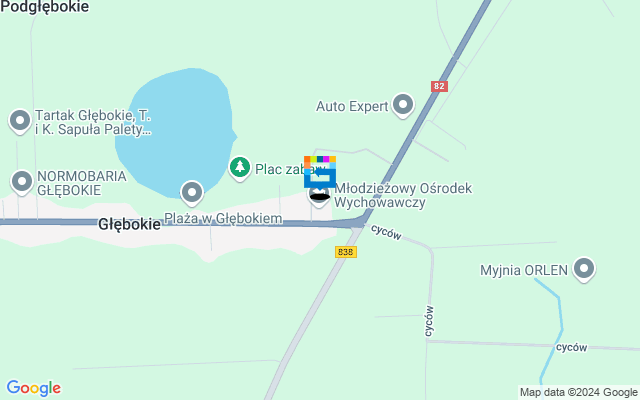Click the yellow 838 road shield
This screenshot has height=400, width=640.
(x=346, y=252)
